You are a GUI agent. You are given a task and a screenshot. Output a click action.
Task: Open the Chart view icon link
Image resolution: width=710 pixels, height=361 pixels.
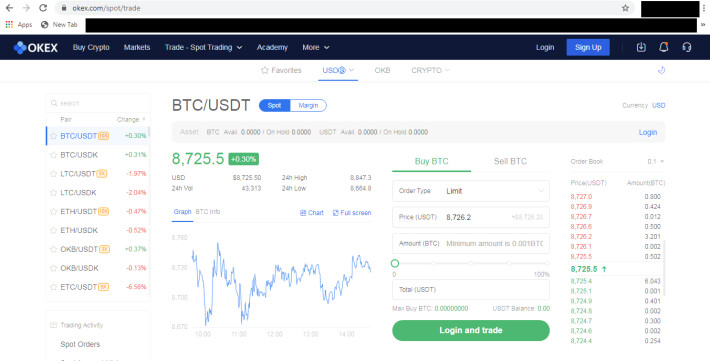[x=312, y=213]
